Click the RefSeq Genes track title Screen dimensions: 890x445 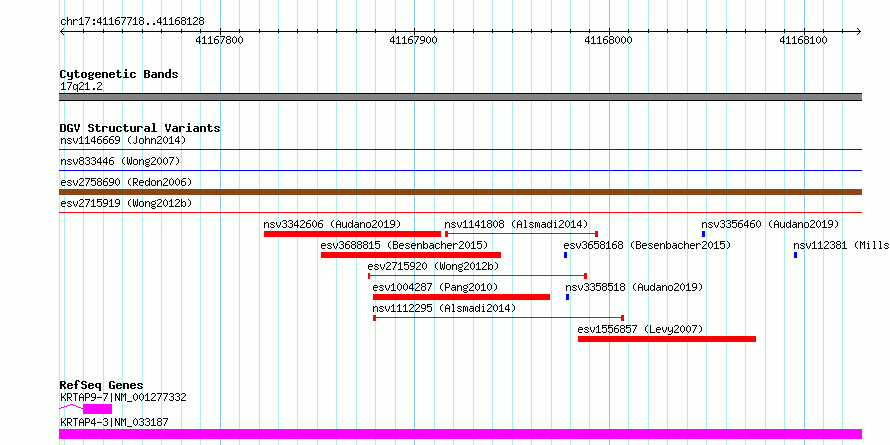point(101,385)
